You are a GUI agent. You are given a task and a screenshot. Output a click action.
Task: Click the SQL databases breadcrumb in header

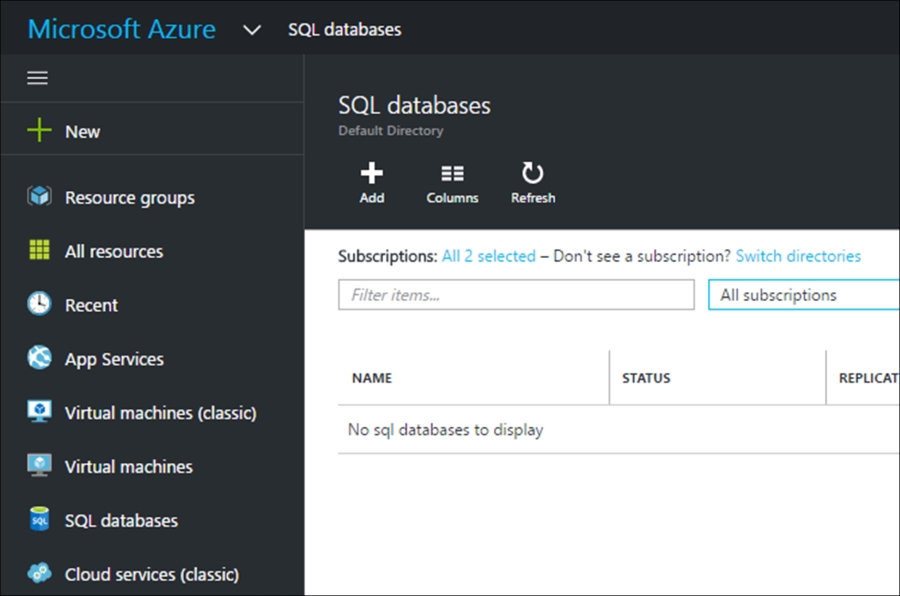[344, 29]
